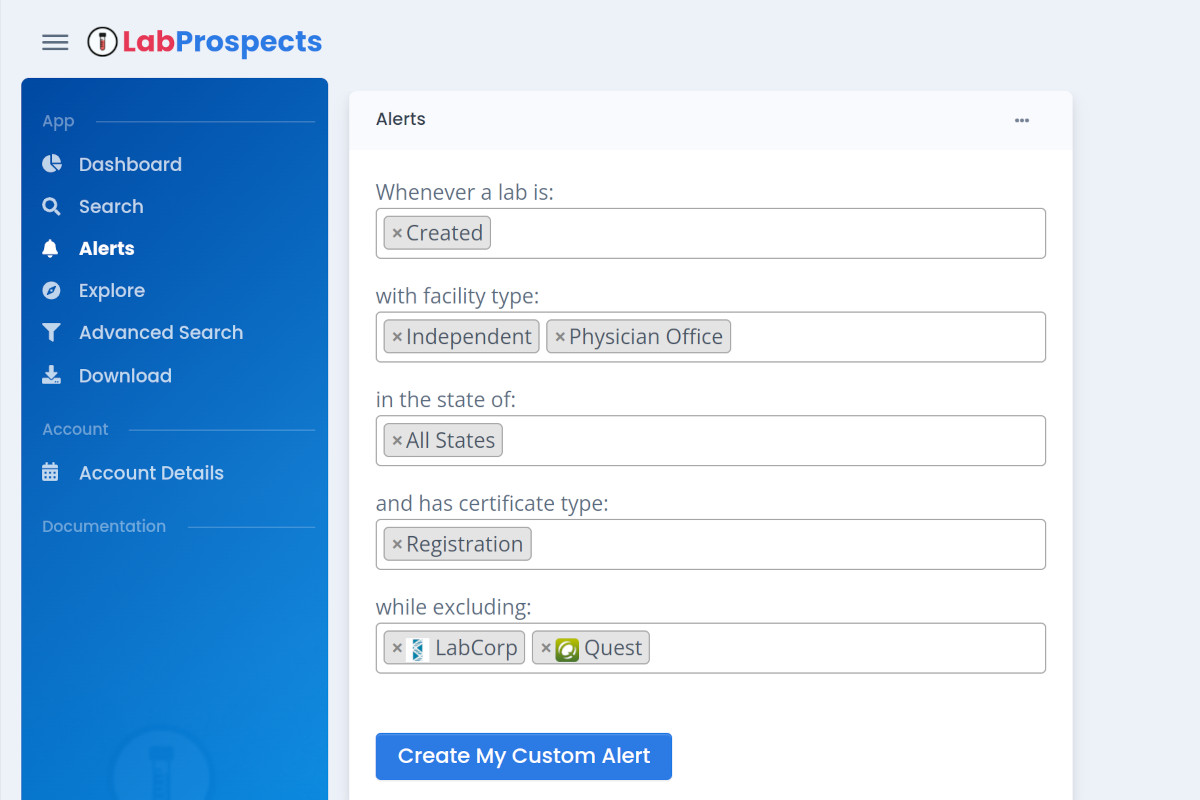Open the hamburger navigation menu
The height and width of the screenshot is (800, 1200).
click(55, 42)
